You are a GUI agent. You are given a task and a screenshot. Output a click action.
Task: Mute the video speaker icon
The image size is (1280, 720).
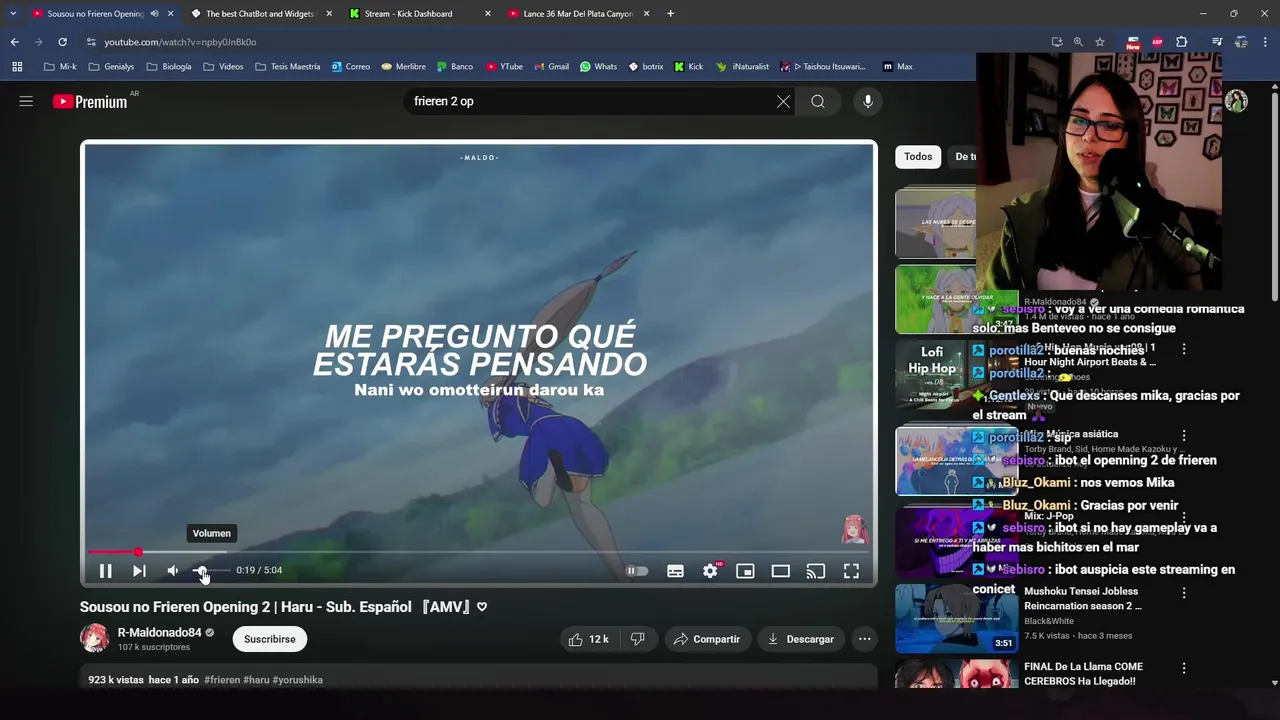coord(173,571)
